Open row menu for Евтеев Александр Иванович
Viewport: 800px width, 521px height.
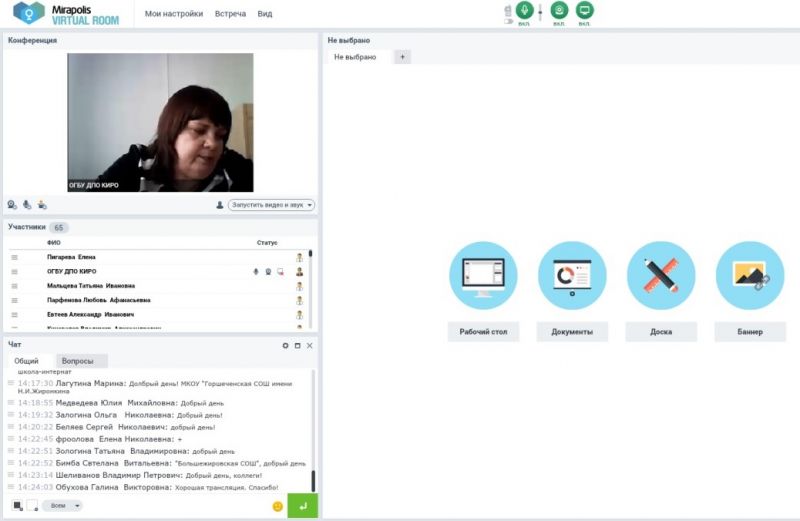14,314
